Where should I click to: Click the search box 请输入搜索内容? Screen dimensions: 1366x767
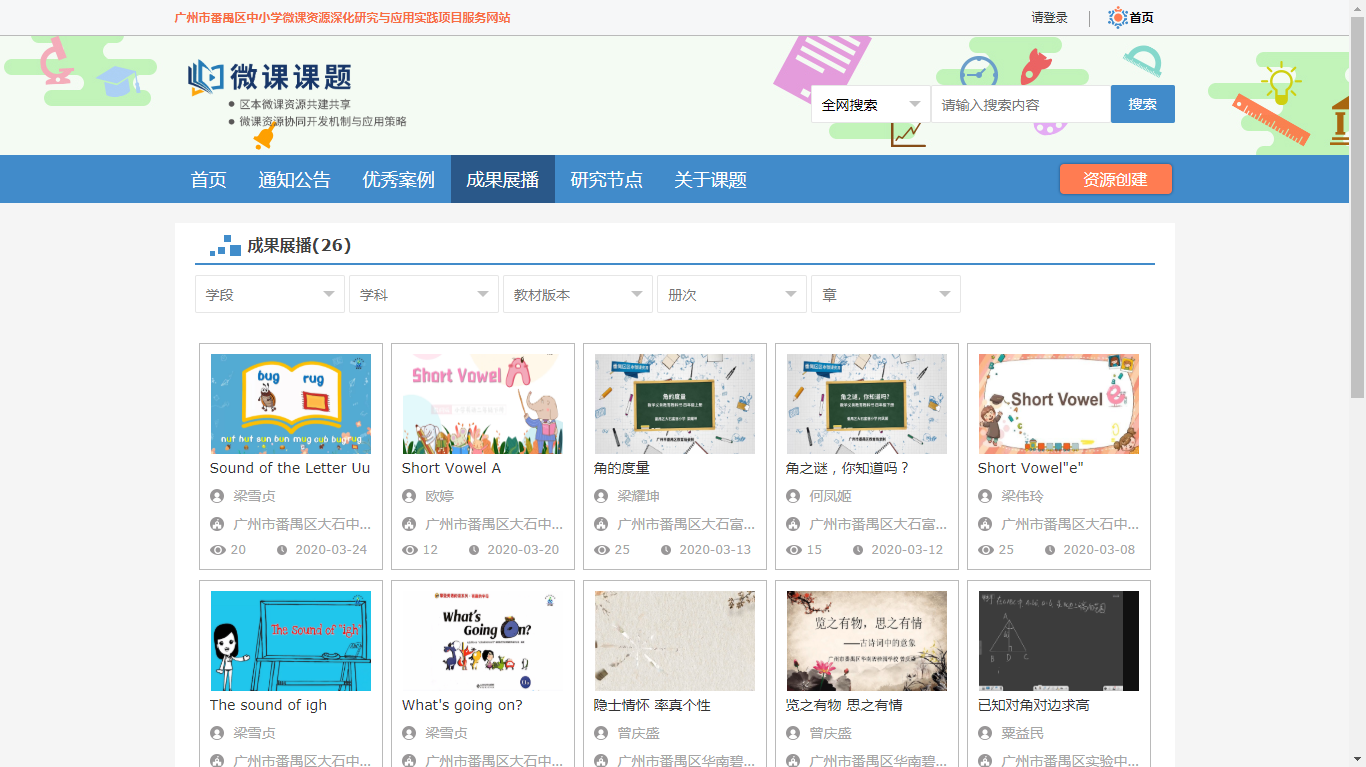pyautogui.click(x=1021, y=104)
